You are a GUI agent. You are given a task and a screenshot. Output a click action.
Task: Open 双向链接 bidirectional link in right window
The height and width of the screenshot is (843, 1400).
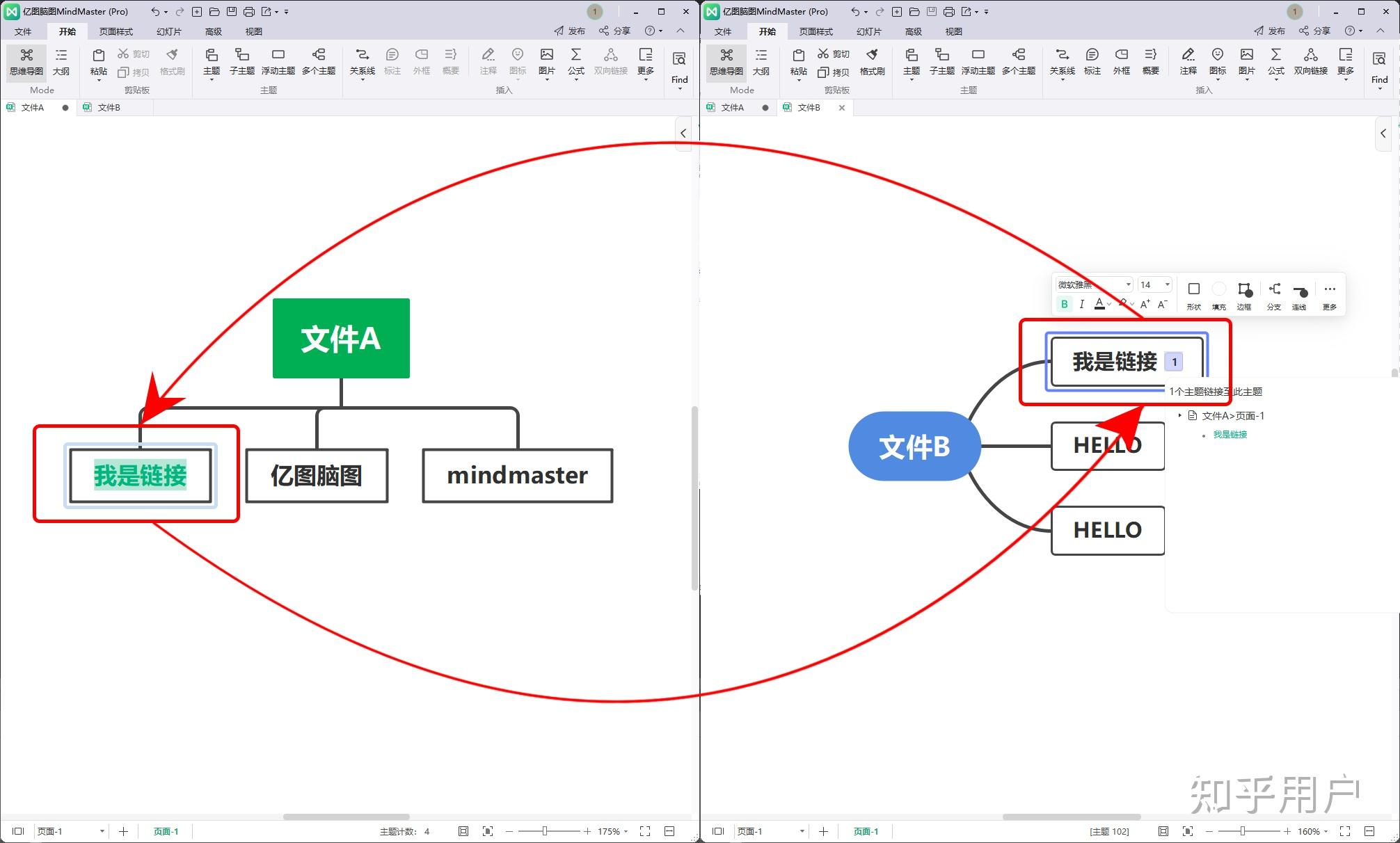pos(1310,61)
